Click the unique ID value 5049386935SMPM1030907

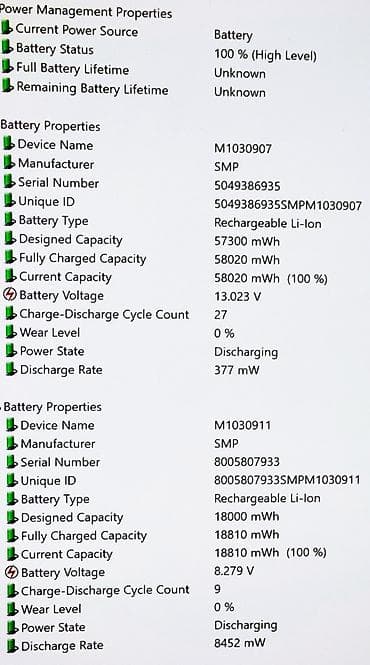tap(288, 206)
